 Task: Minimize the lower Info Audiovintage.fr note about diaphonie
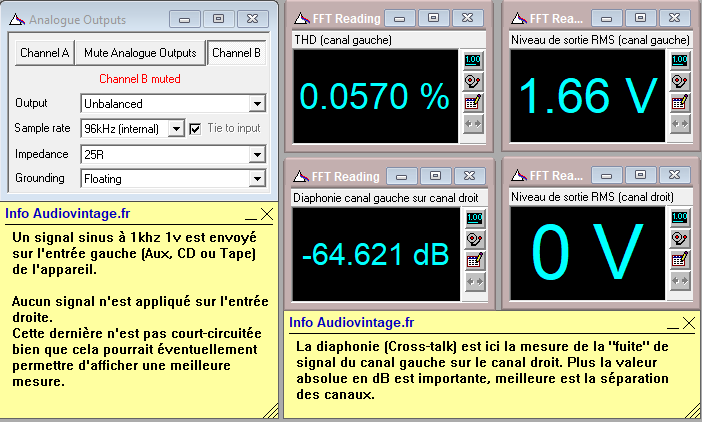[670, 324]
